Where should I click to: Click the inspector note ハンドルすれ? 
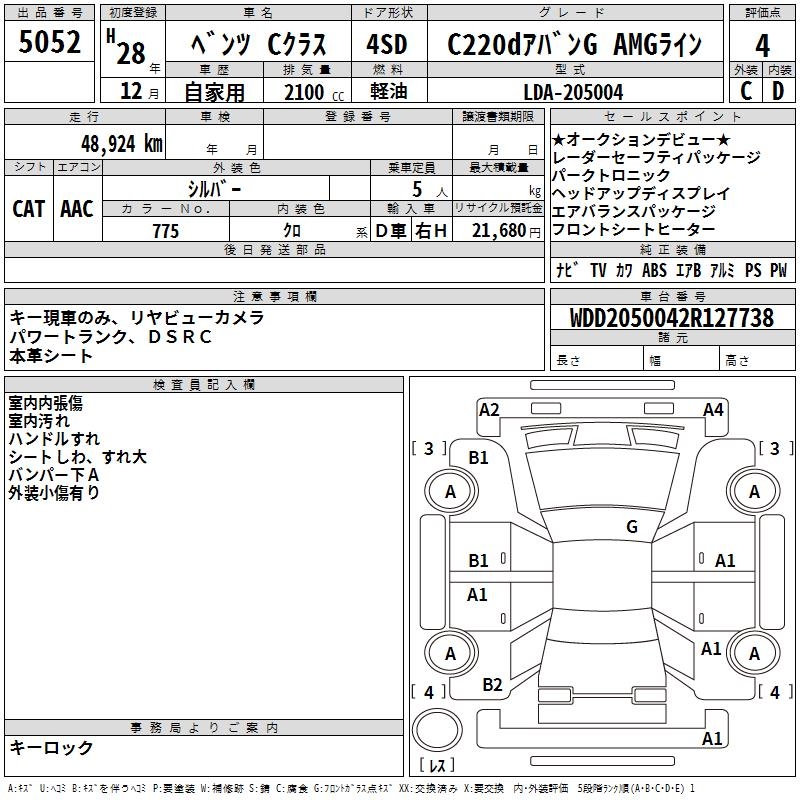click(x=54, y=439)
